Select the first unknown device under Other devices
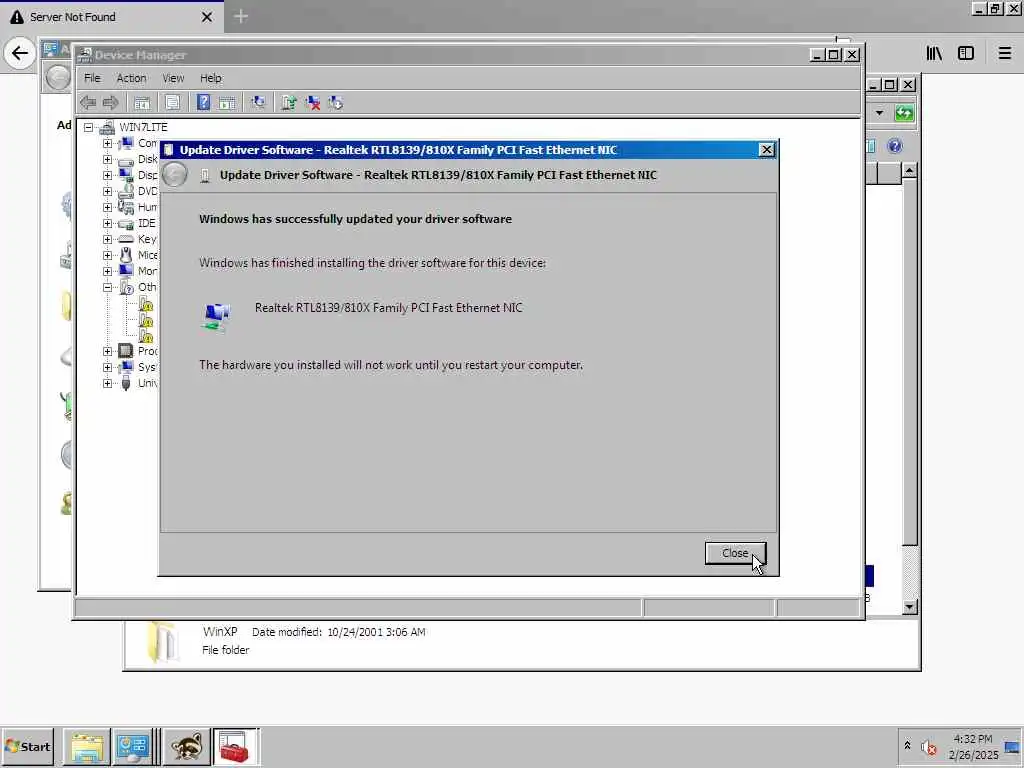The height and width of the screenshot is (768, 1024). point(146,304)
